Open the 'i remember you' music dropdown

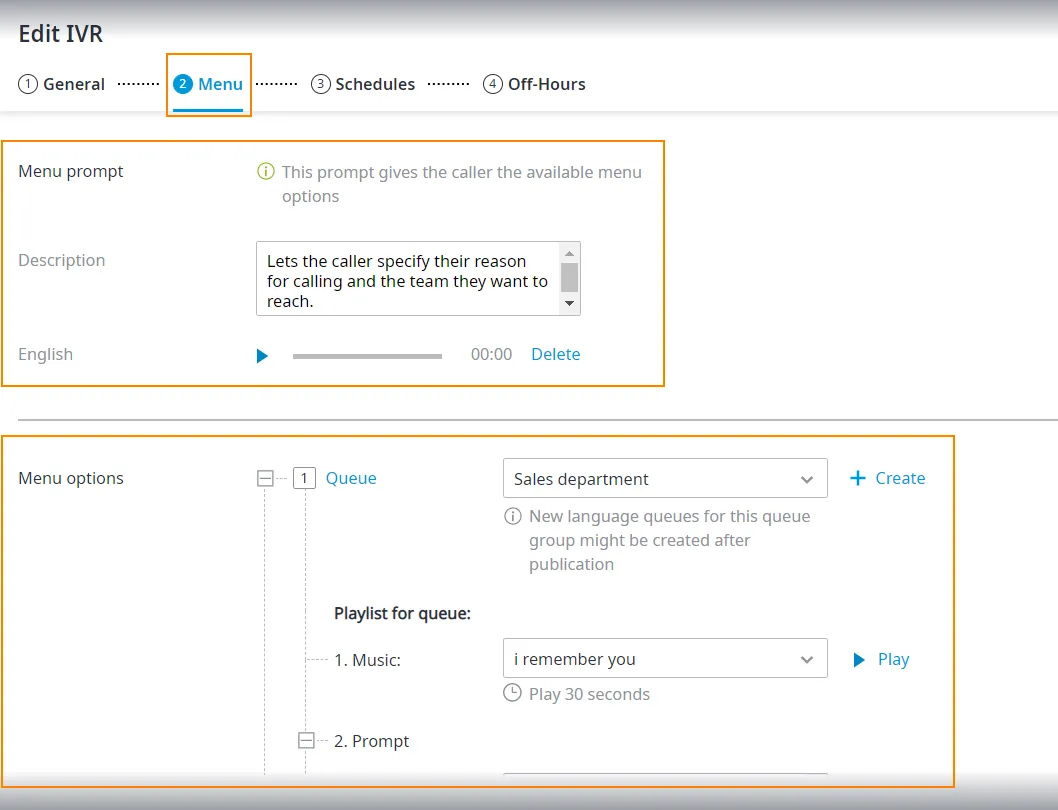point(665,658)
